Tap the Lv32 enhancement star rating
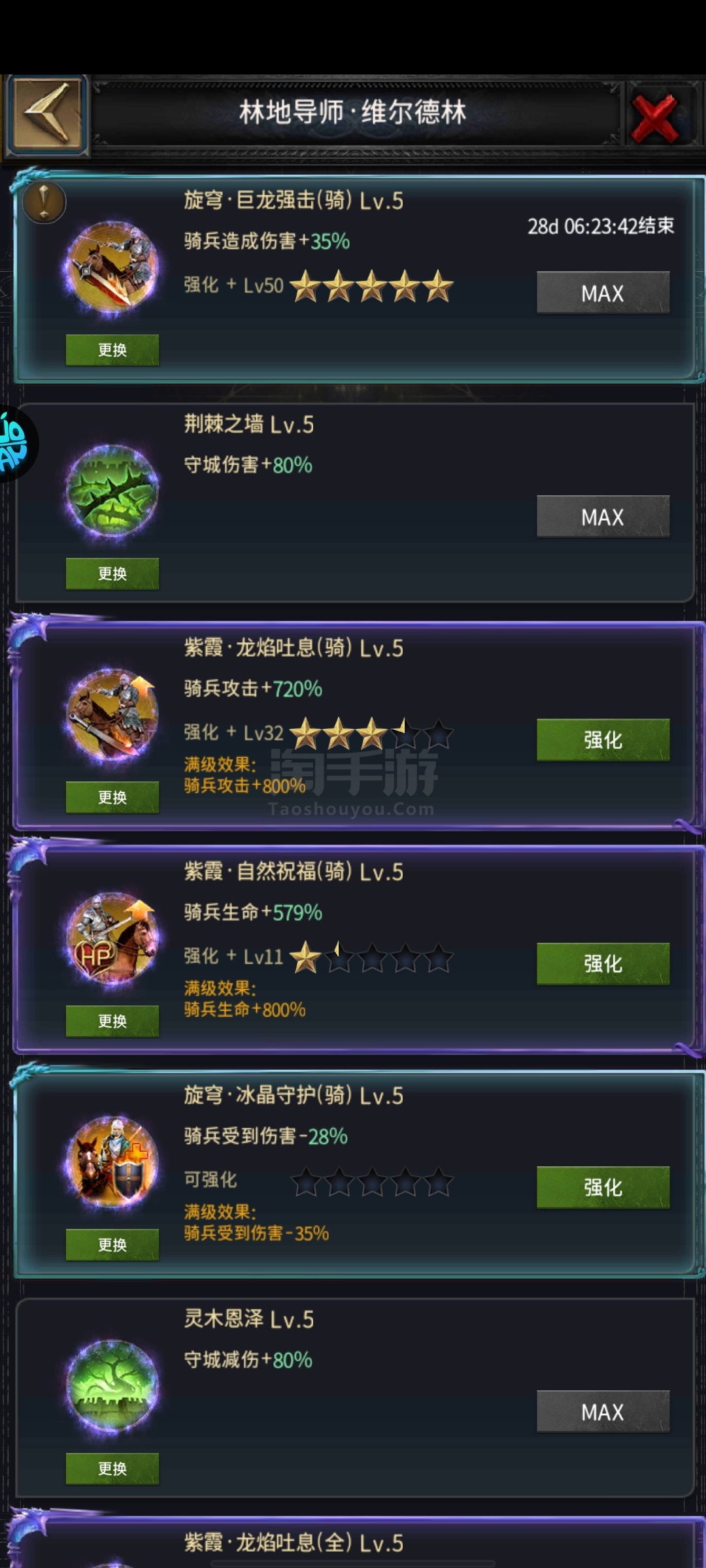Viewport: 706px width, 1568px height. pos(371,733)
